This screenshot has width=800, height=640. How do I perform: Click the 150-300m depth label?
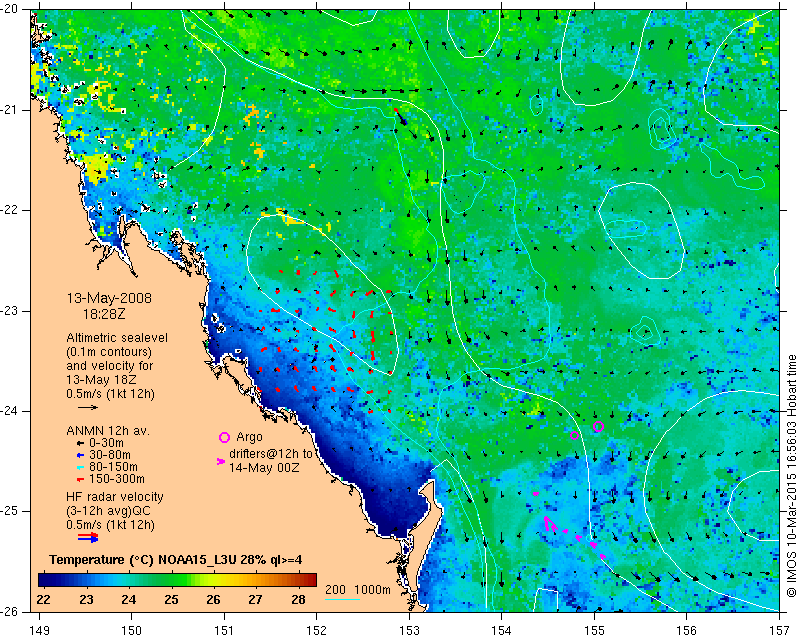pyautogui.click(x=117, y=479)
